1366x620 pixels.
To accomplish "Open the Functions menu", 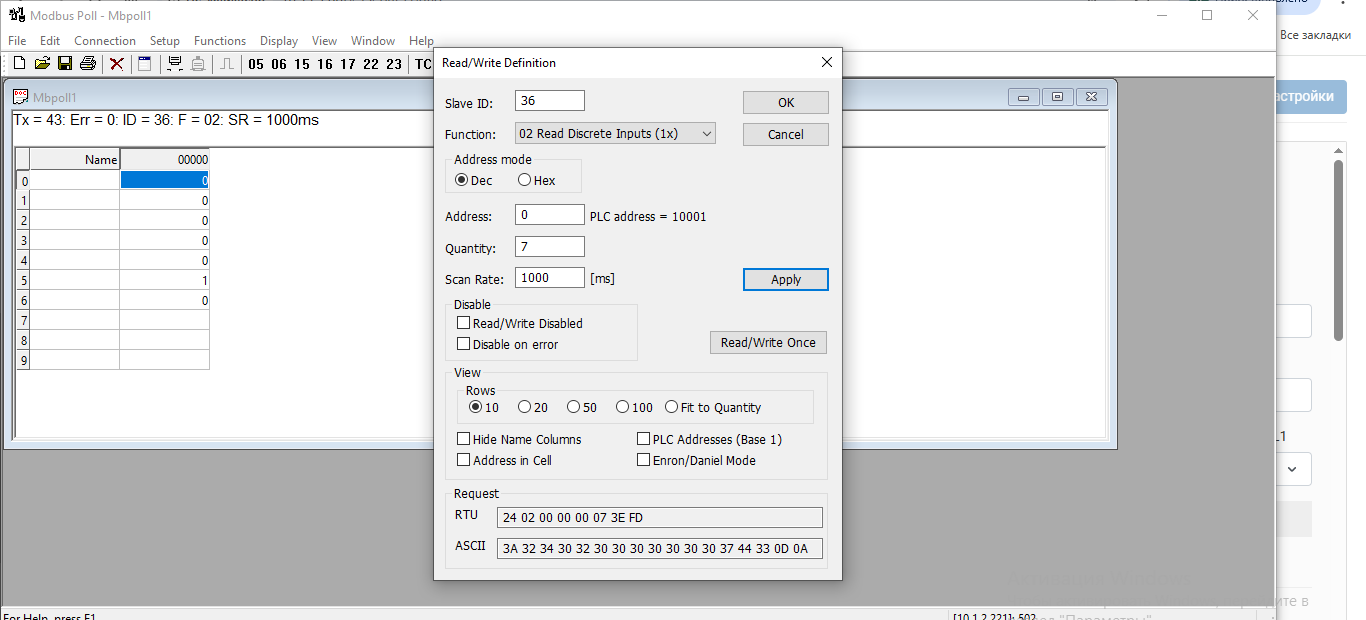I will click(x=220, y=41).
